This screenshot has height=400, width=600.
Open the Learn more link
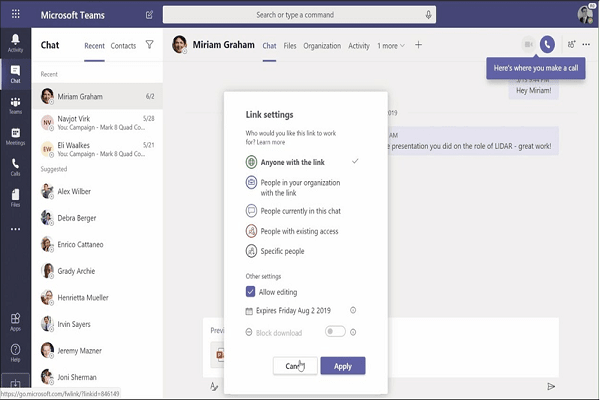[271, 142]
